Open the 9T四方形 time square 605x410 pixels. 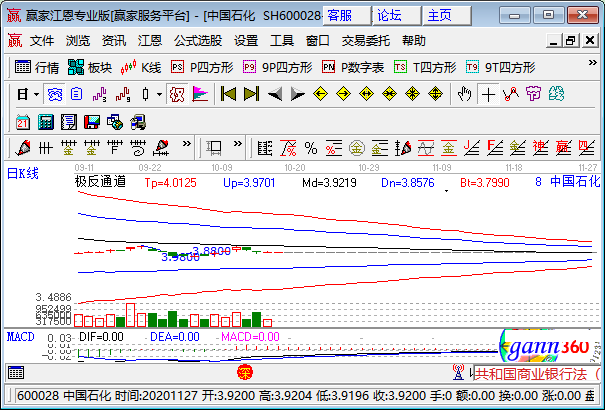point(500,67)
